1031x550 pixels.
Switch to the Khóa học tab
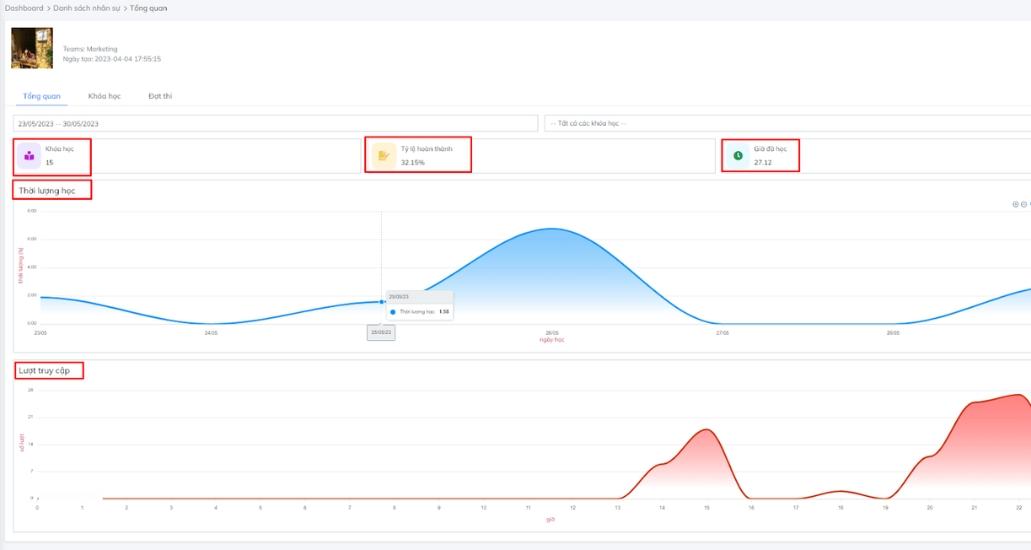[105, 96]
